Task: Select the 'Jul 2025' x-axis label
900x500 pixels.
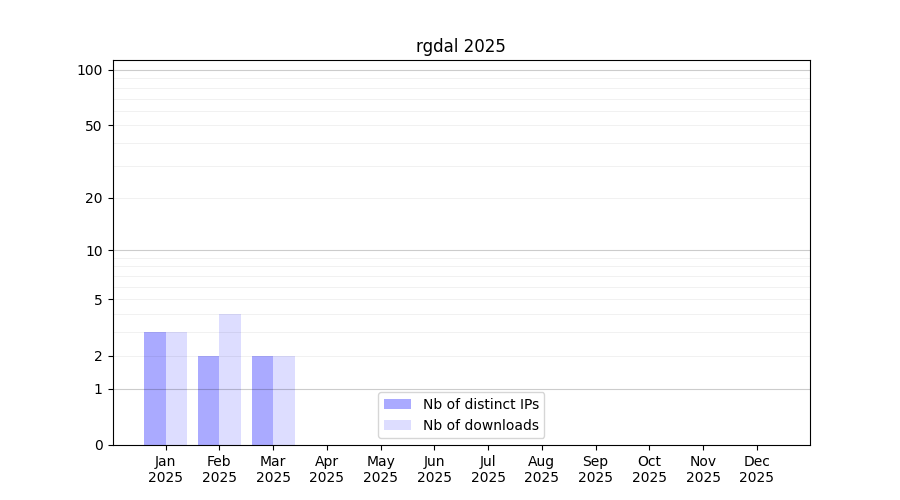Action: coord(488,469)
